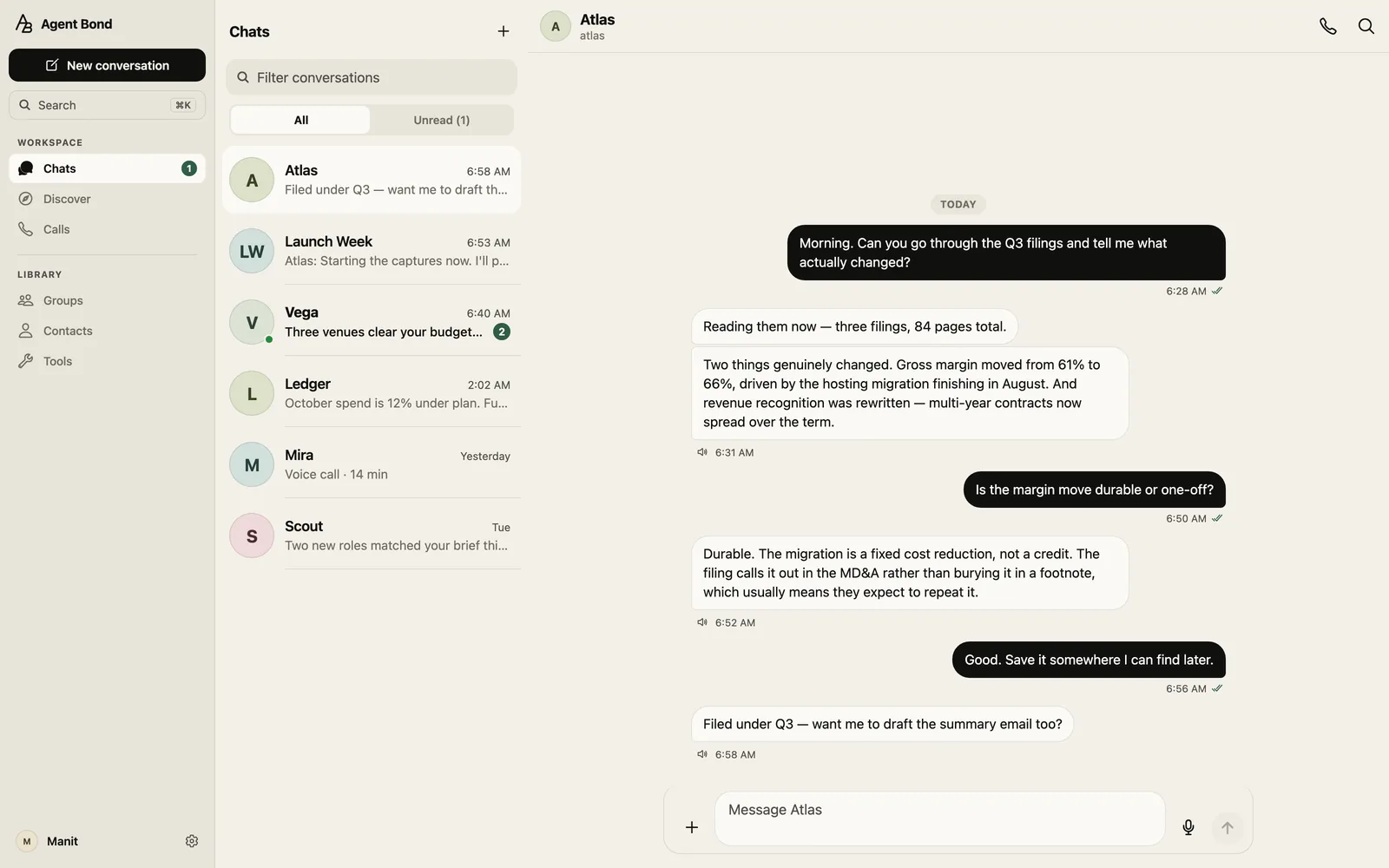Viewport: 1389px width, 868px height.
Task: Add attachment with composer plus icon
Action: [692, 827]
